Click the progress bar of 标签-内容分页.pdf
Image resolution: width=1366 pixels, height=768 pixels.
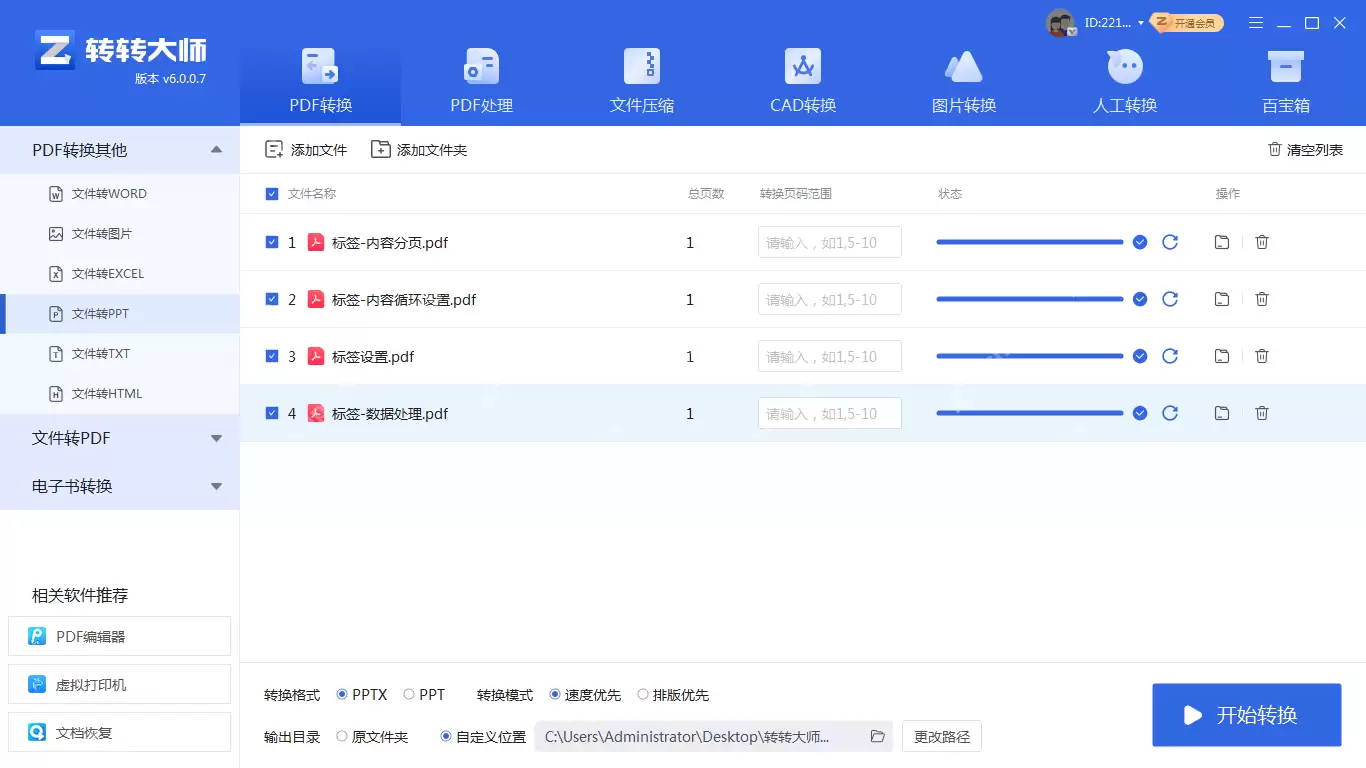(1029, 241)
